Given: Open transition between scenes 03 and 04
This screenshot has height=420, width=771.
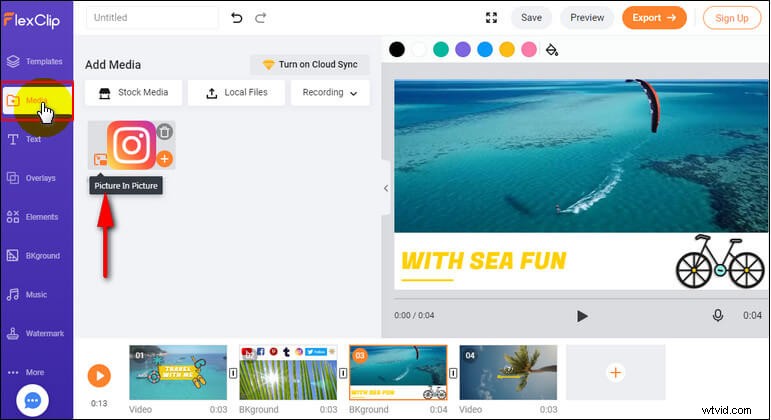Looking at the screenshot, I should (x=453, y=374).
